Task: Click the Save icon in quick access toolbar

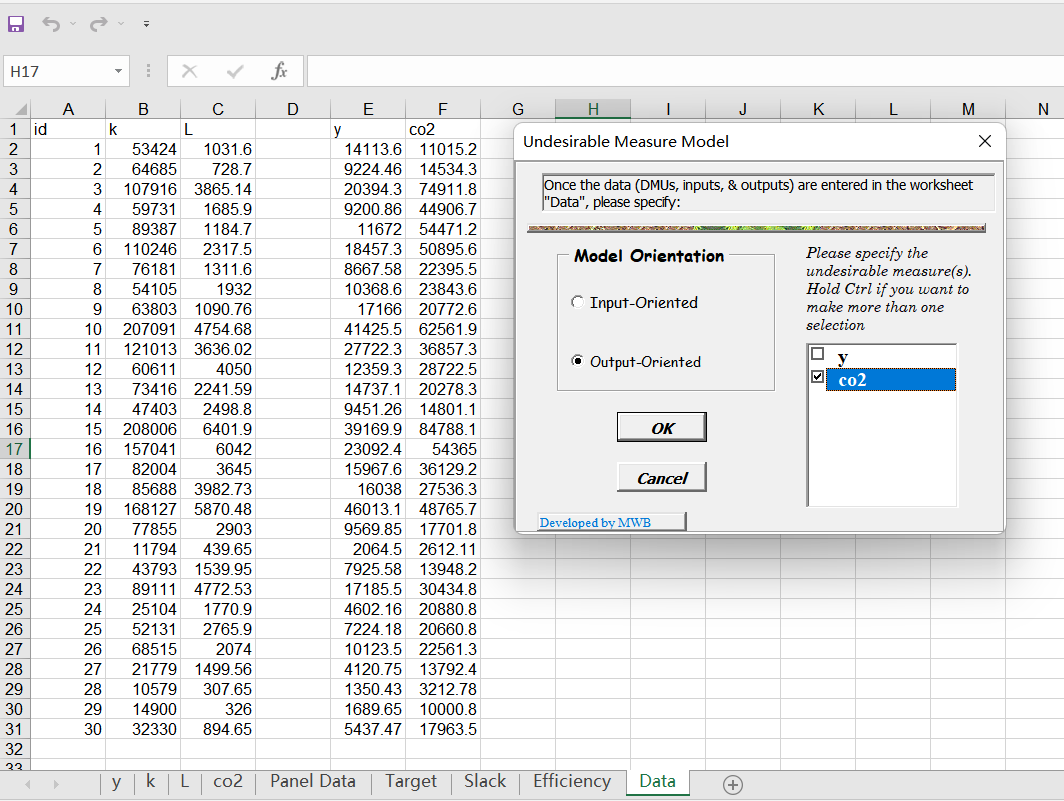Action: 15,23
